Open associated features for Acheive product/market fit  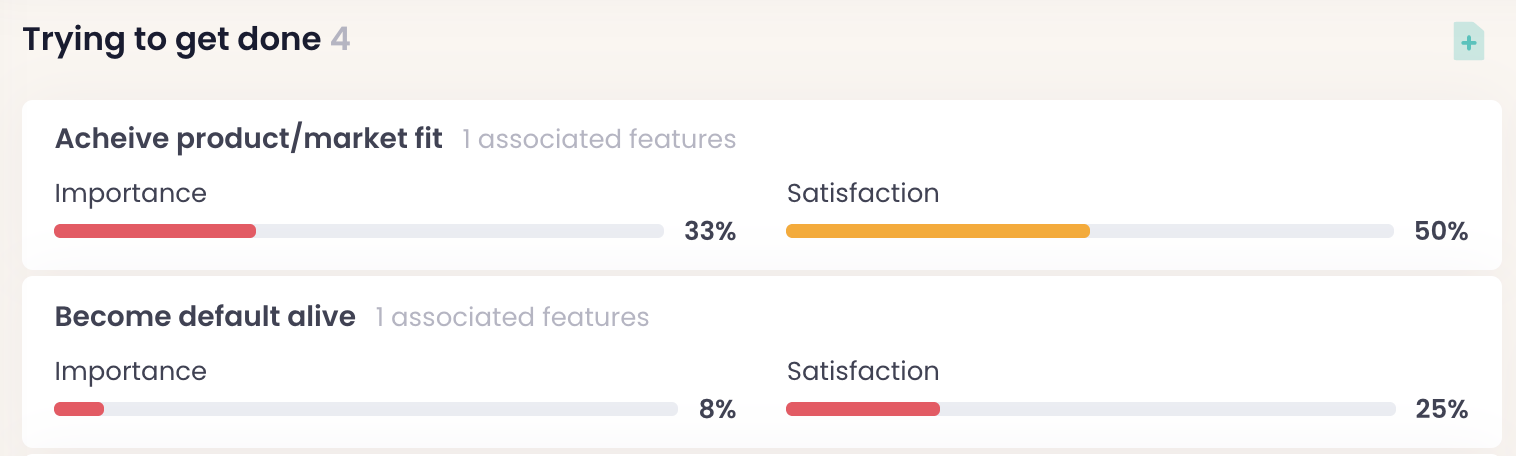point(598,139)
